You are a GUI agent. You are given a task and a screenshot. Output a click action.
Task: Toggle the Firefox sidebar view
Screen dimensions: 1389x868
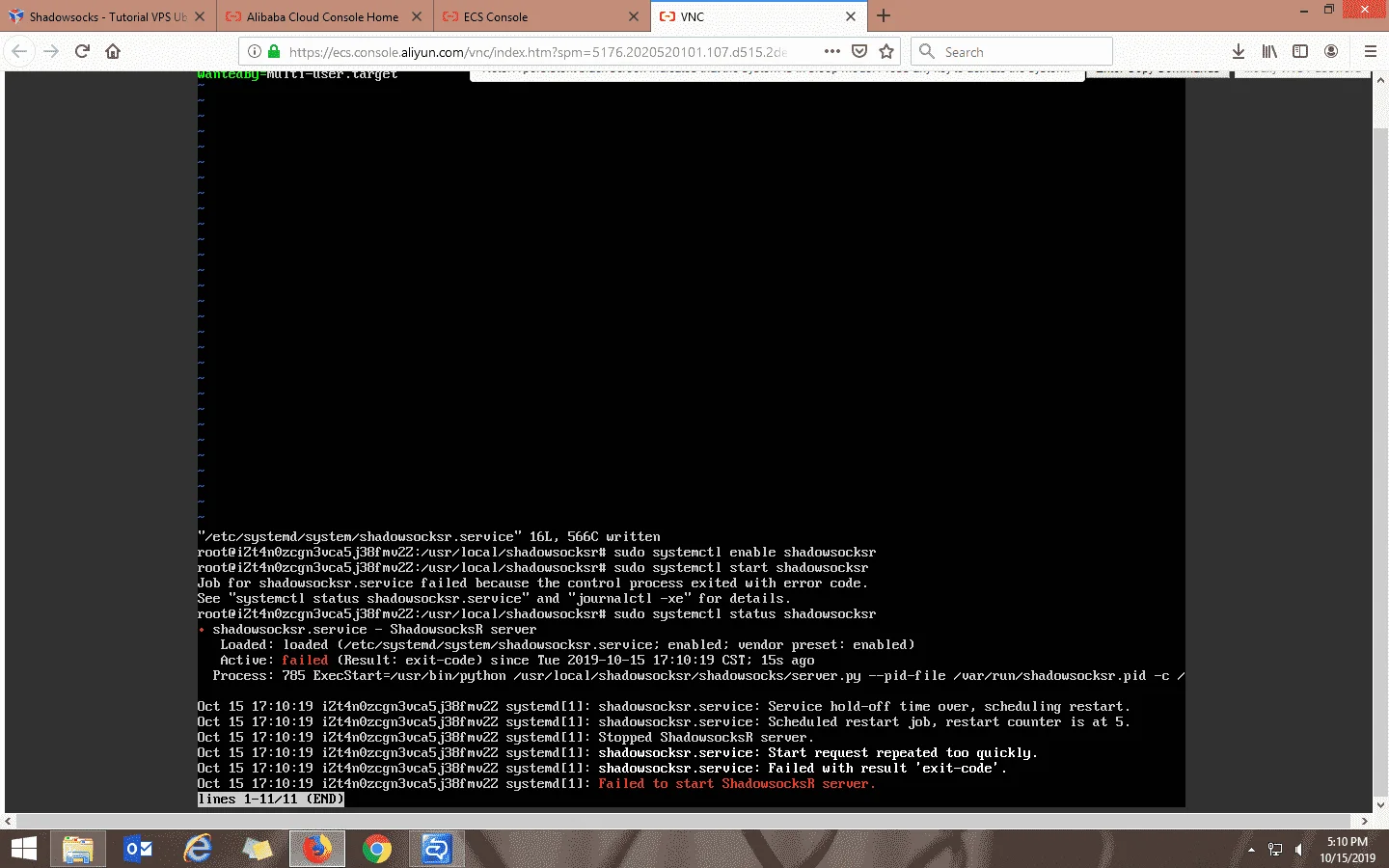point(1300,51)
